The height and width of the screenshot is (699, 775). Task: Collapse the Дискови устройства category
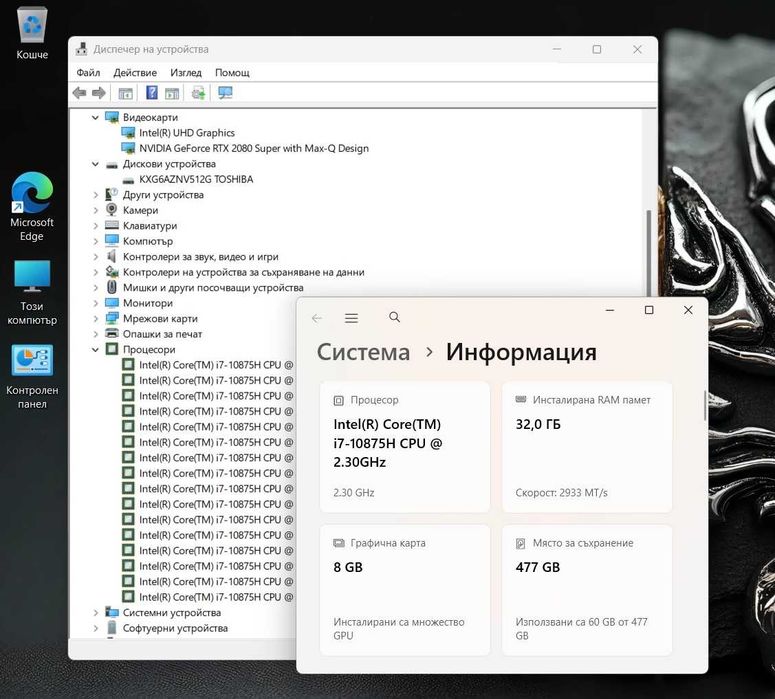95,164
